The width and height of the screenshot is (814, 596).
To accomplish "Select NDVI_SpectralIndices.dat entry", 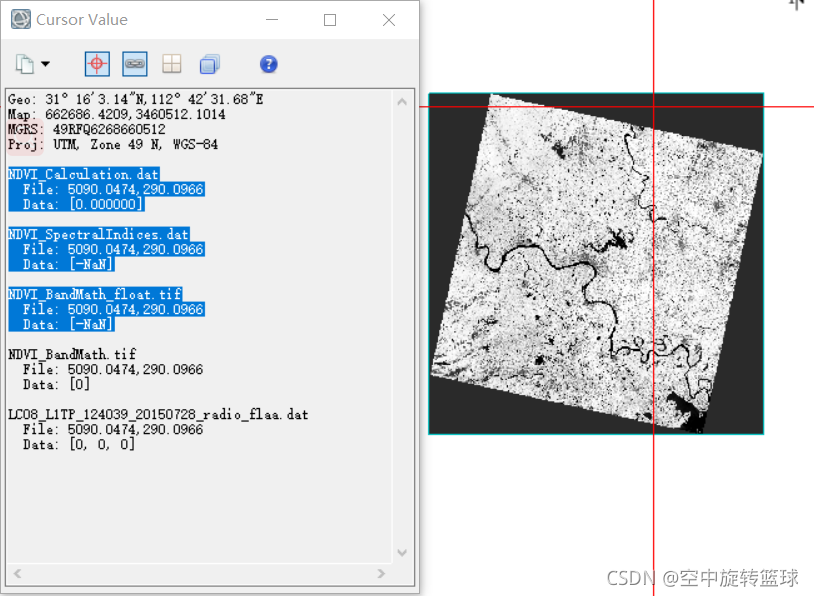I will pyautogui.click(x=99, y=234).
